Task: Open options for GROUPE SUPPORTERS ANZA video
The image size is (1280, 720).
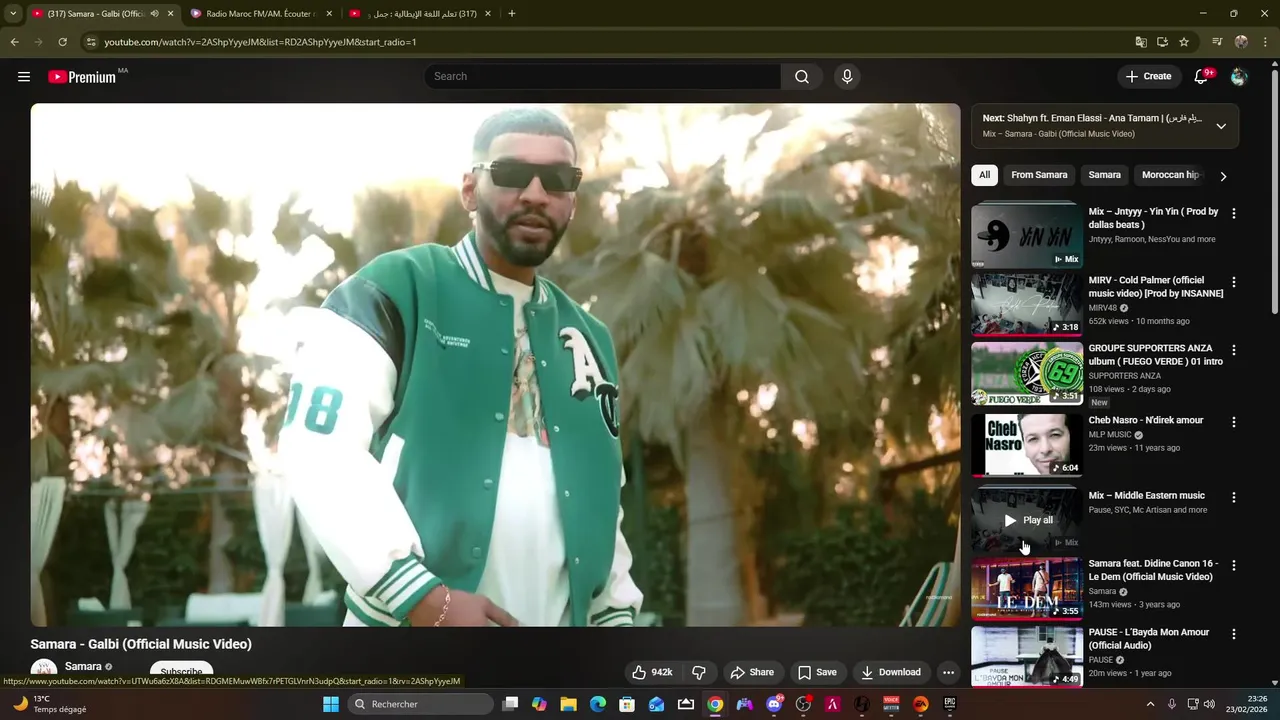Action: (x=1233, y=350)
